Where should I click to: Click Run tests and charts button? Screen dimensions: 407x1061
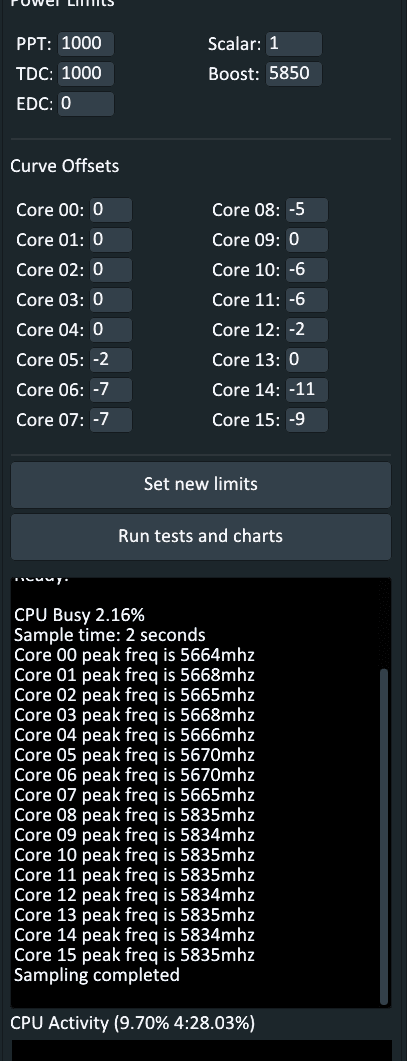coord(200,537)
